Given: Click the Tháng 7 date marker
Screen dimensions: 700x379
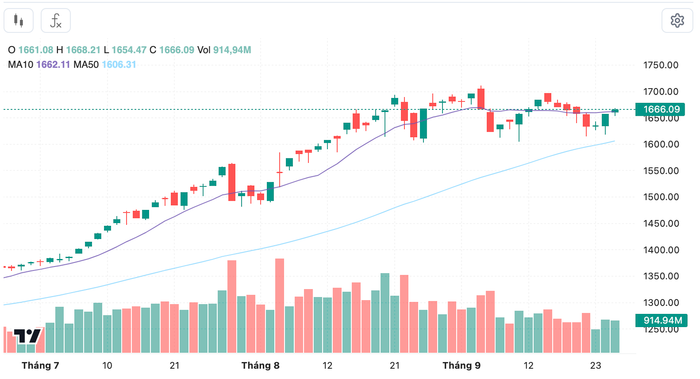Looking at the screenshot, I should tap(40, 366).
